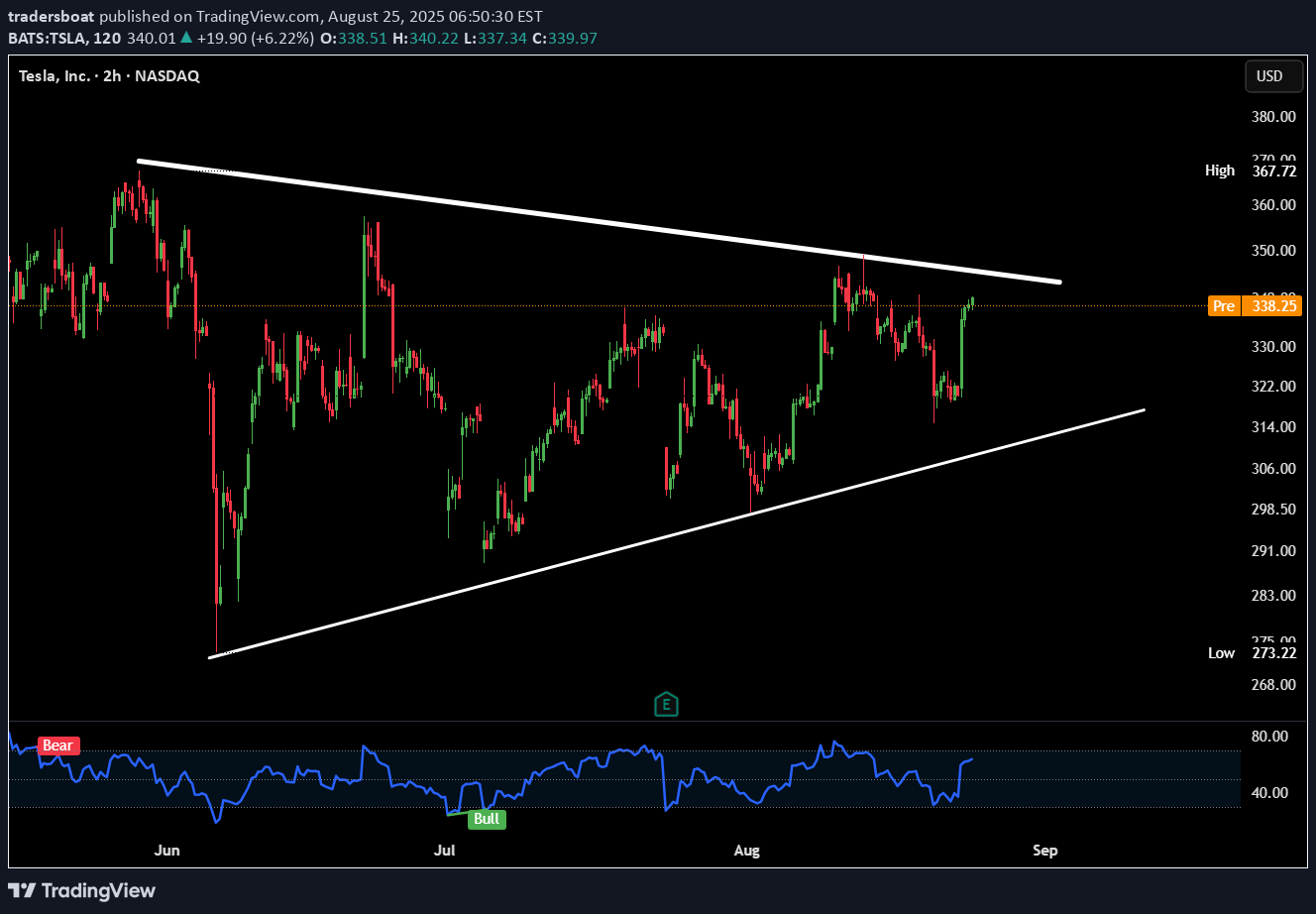The width and height of the screenshot is (1316, 914).
Task: Click the BATS:TSLA ticker text in header
Action: 49,38
